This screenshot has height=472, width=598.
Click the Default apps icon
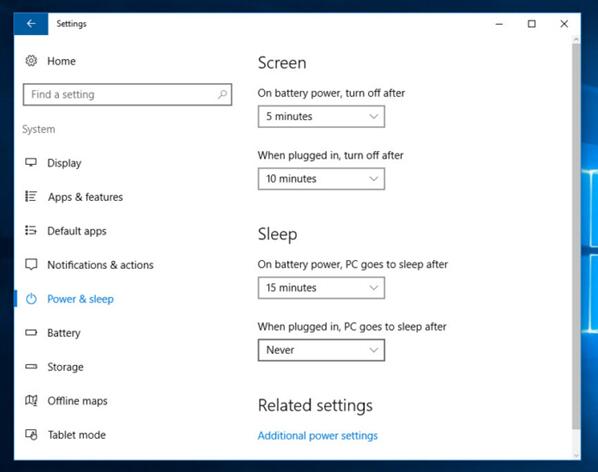pos(31,230)
